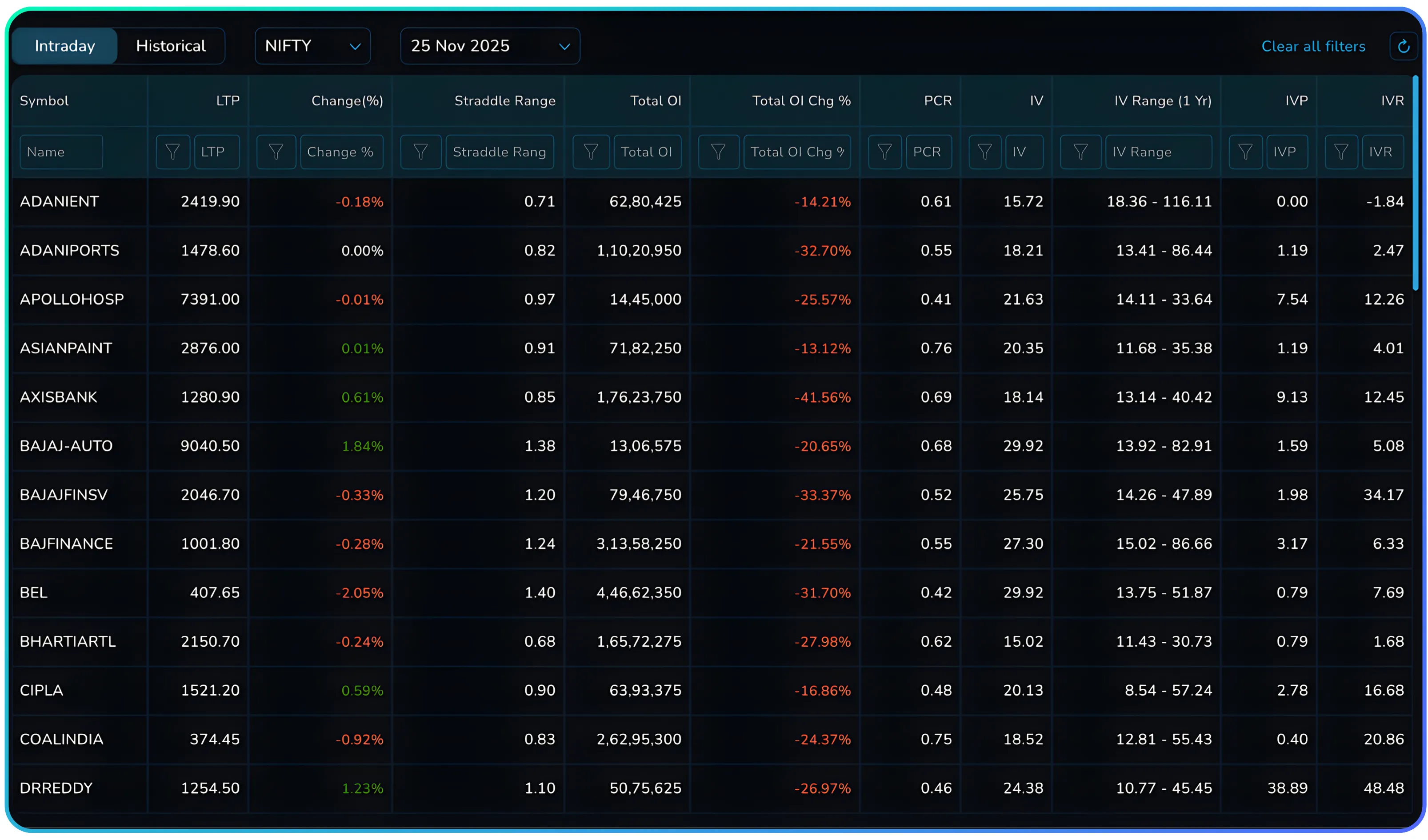The image size is (1428, 840).
Task: Open the PCR column filter icon
Action: click(x=885, y=152)
